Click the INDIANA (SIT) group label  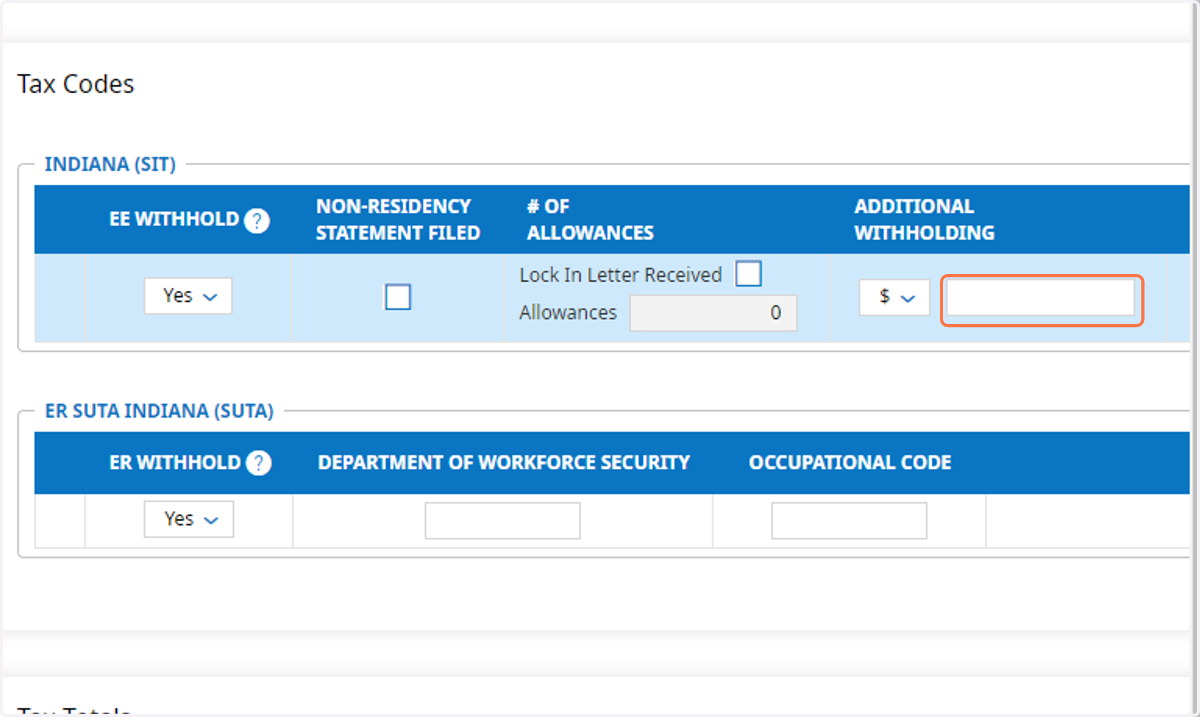coord(110,164)
